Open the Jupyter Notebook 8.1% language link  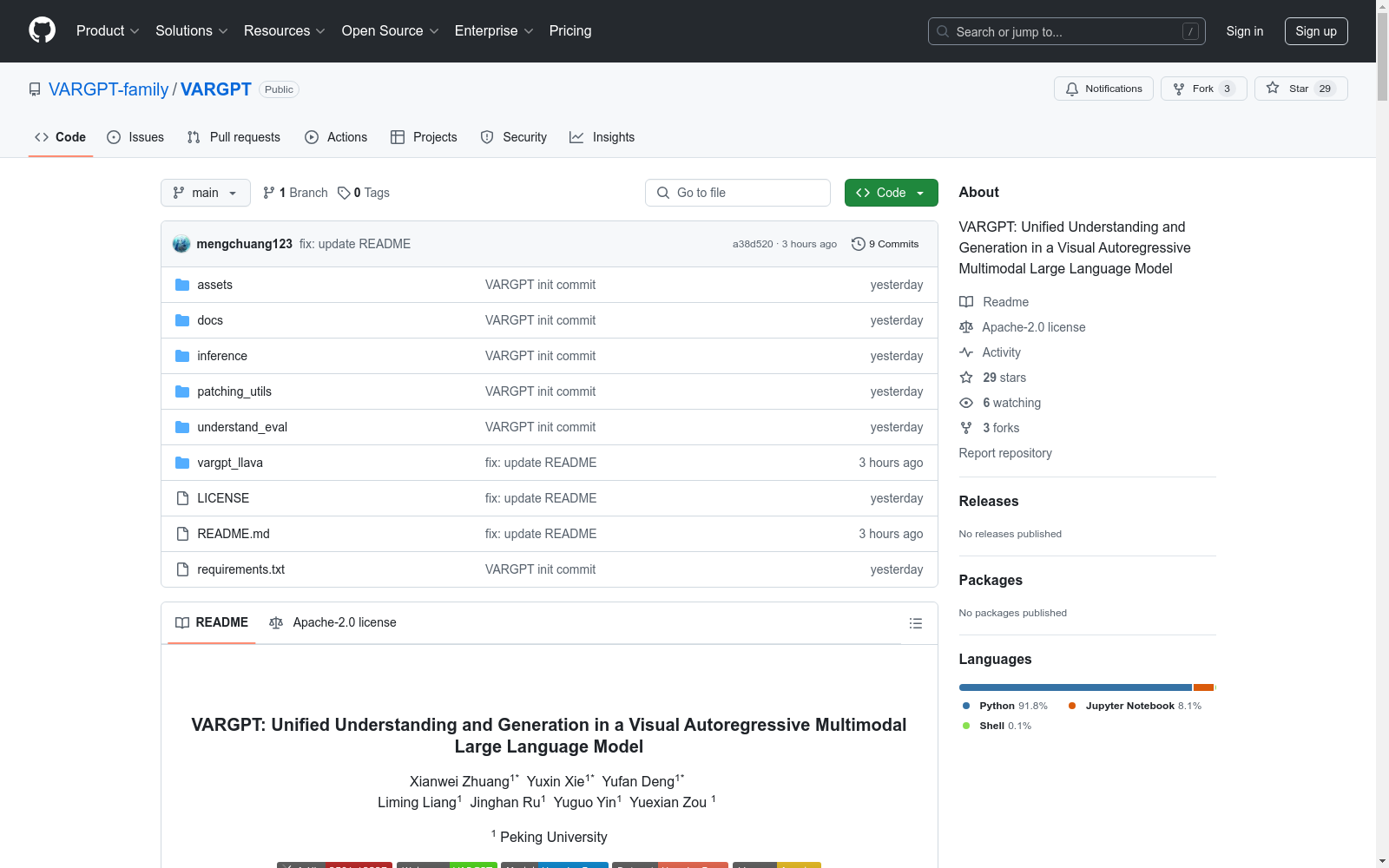pos(1135,706)
